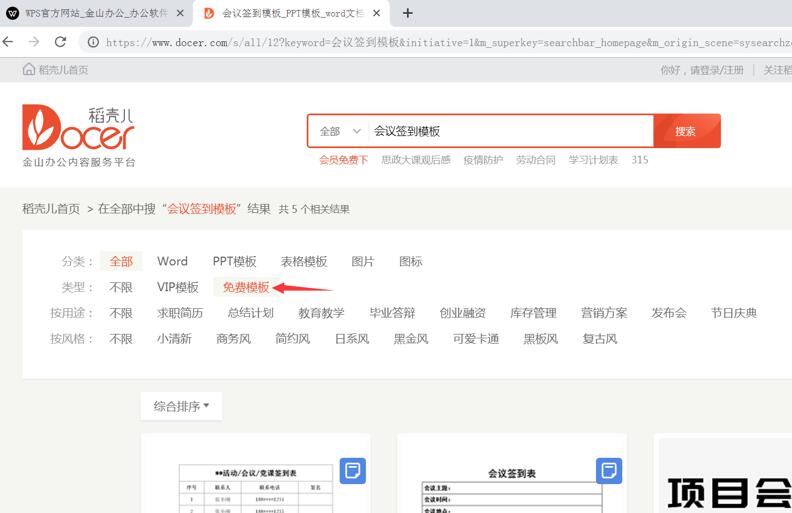Filter by 创业融资 usage
Screen dimensions: 792x513
click(463, 313)
